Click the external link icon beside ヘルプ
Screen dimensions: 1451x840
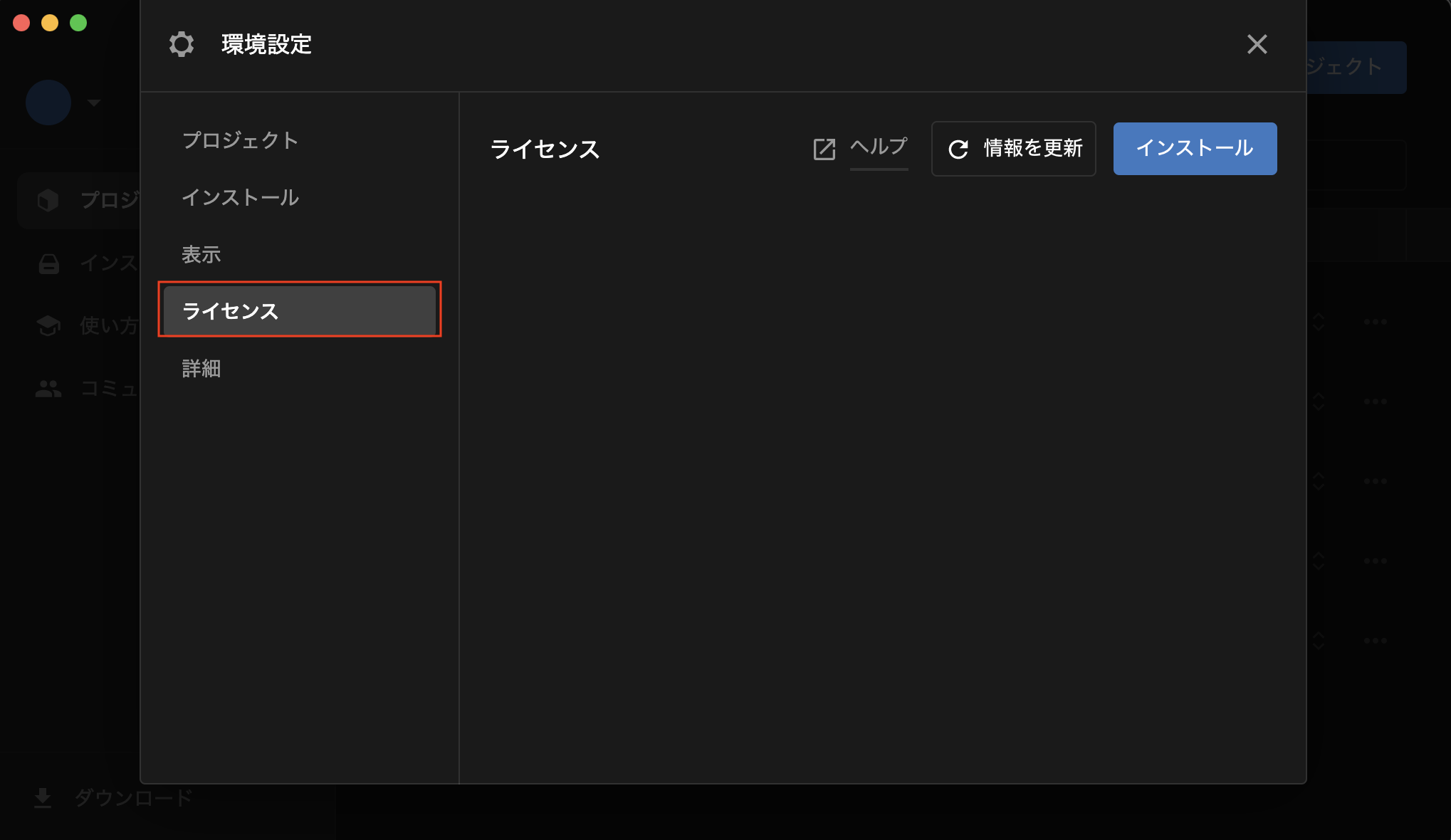click(824, 149)
